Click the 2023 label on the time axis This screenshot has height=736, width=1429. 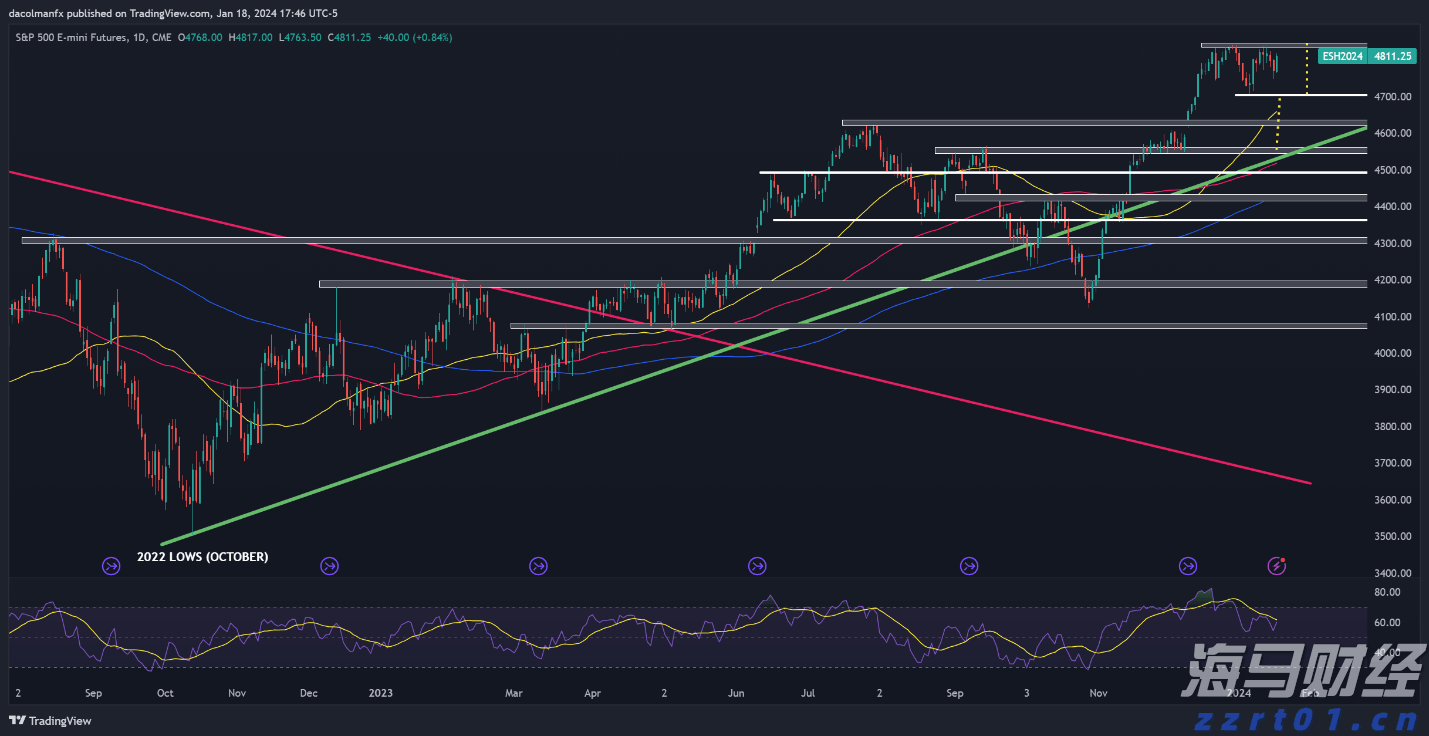pyautogui.click(x=382, y=692)
